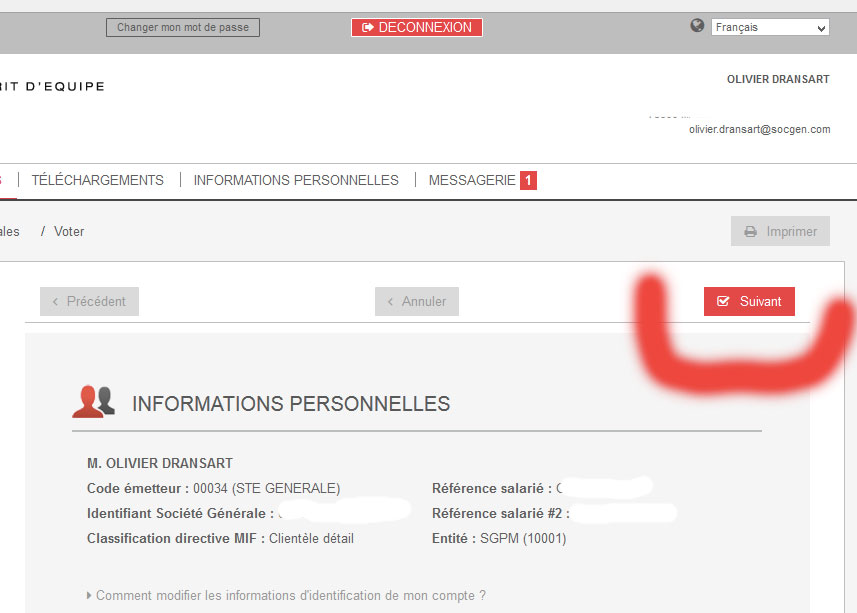Click the OLIVIER DRANSART user name in header
The image size is (857, 613).
(777, 80)
